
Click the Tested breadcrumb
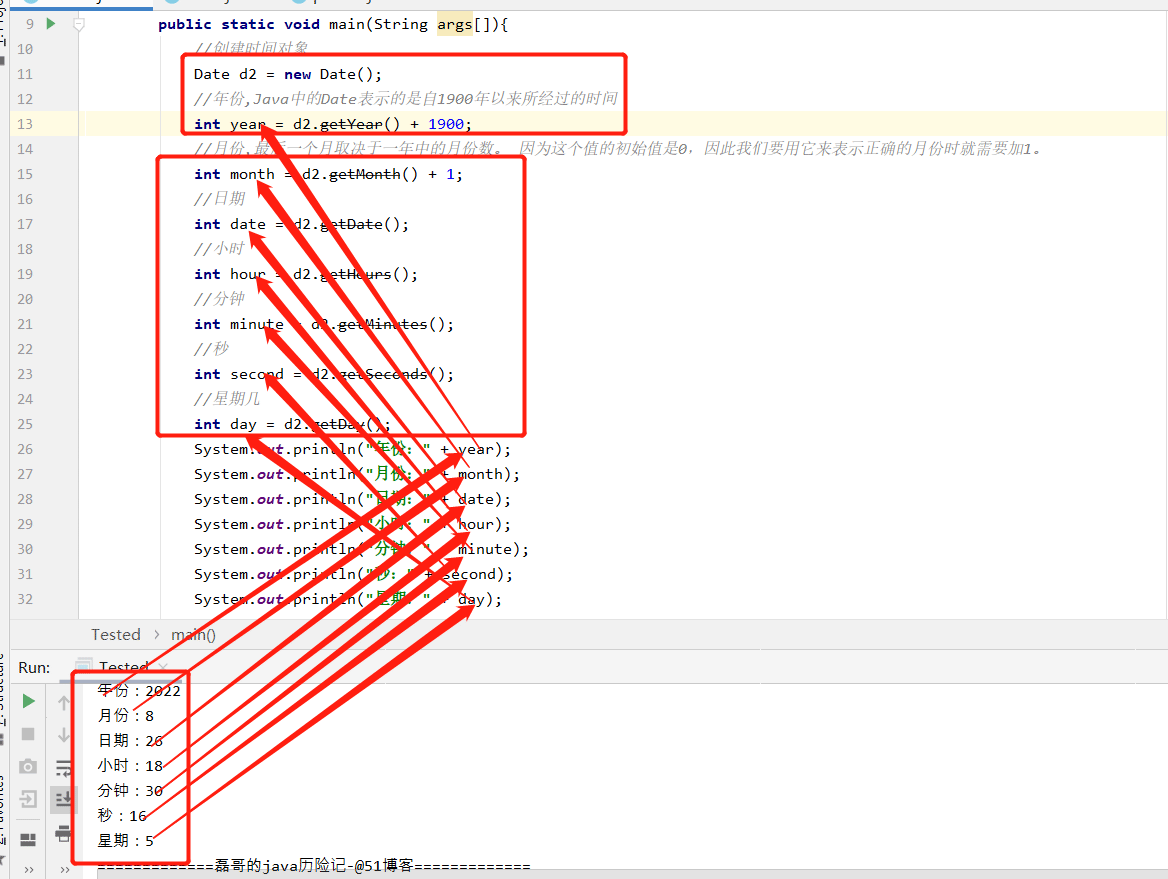(115, 634)
